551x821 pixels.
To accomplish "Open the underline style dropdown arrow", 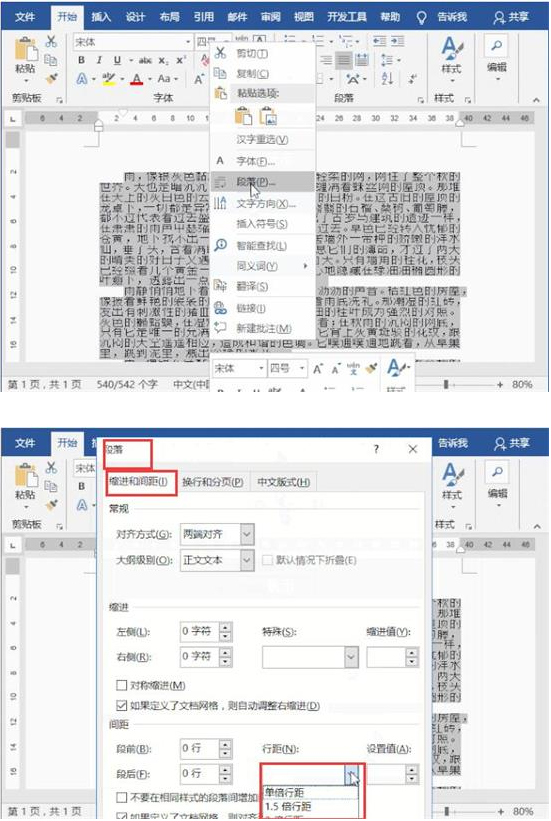I will (130, 61).
